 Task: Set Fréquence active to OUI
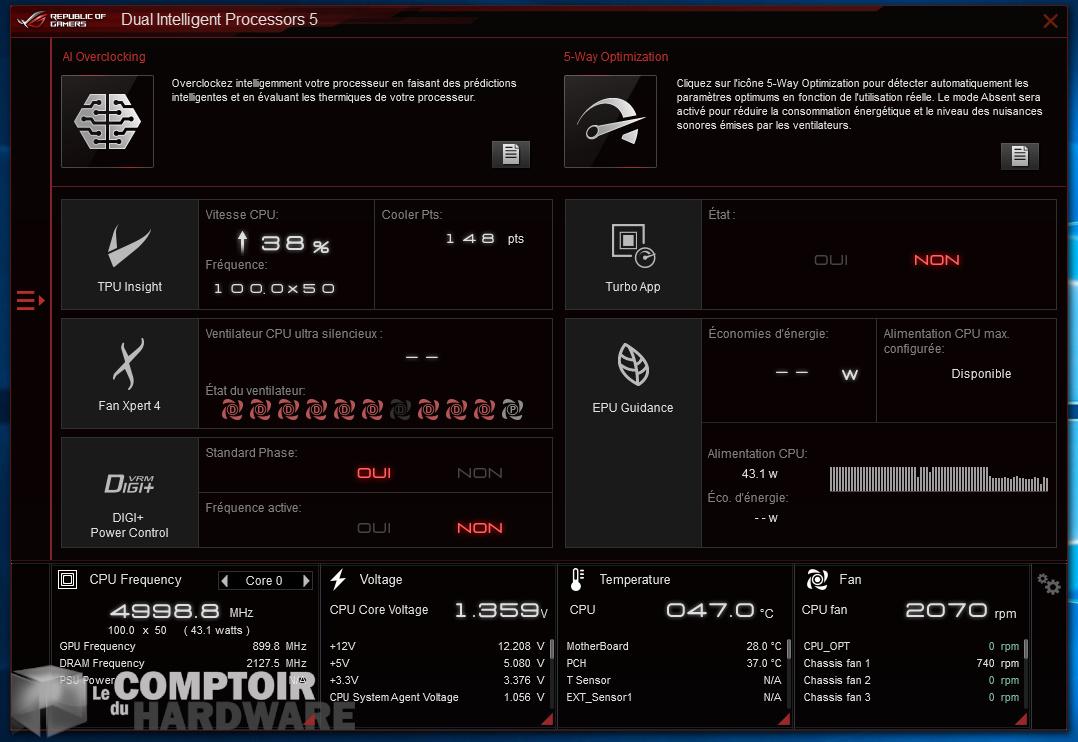coord(374,528)
